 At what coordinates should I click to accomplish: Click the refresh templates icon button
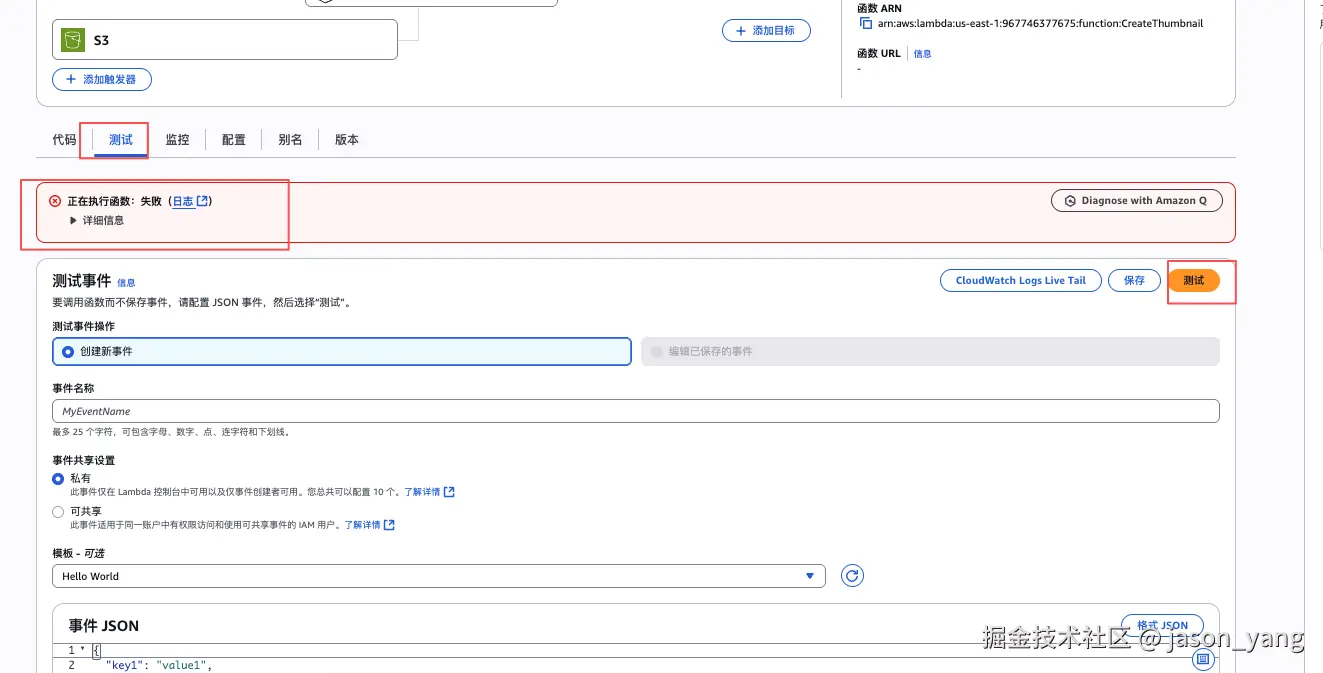[x=852, y=576]
